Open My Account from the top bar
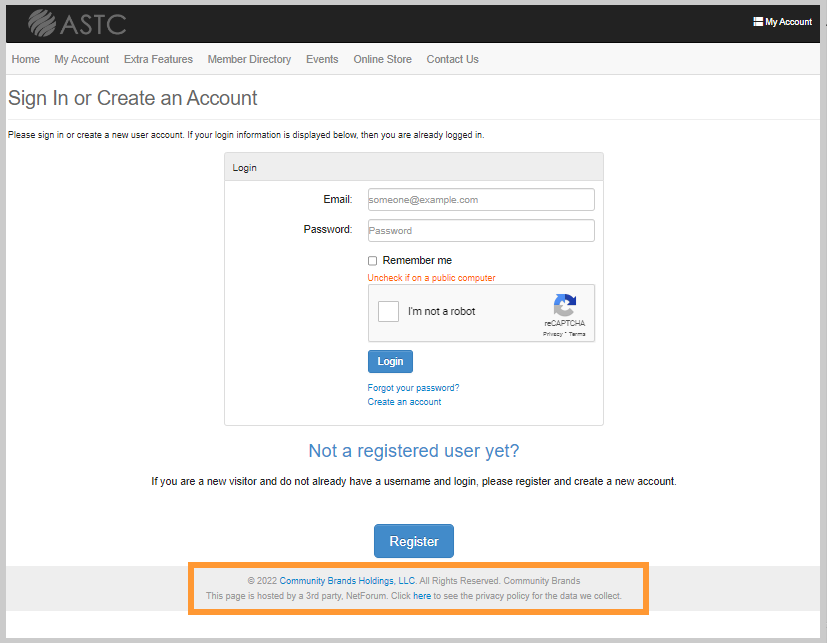 click(x=783, y=21)
